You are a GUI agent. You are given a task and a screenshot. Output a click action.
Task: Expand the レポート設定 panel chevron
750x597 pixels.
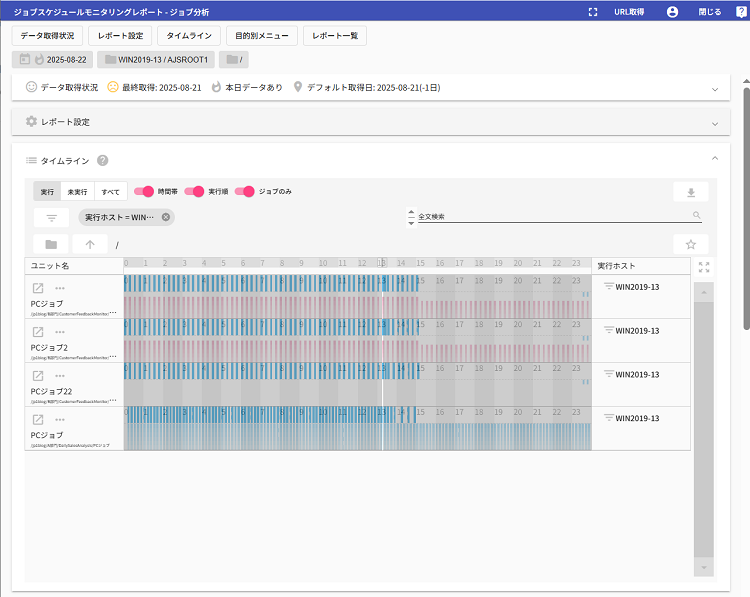[x=715, y=124]
